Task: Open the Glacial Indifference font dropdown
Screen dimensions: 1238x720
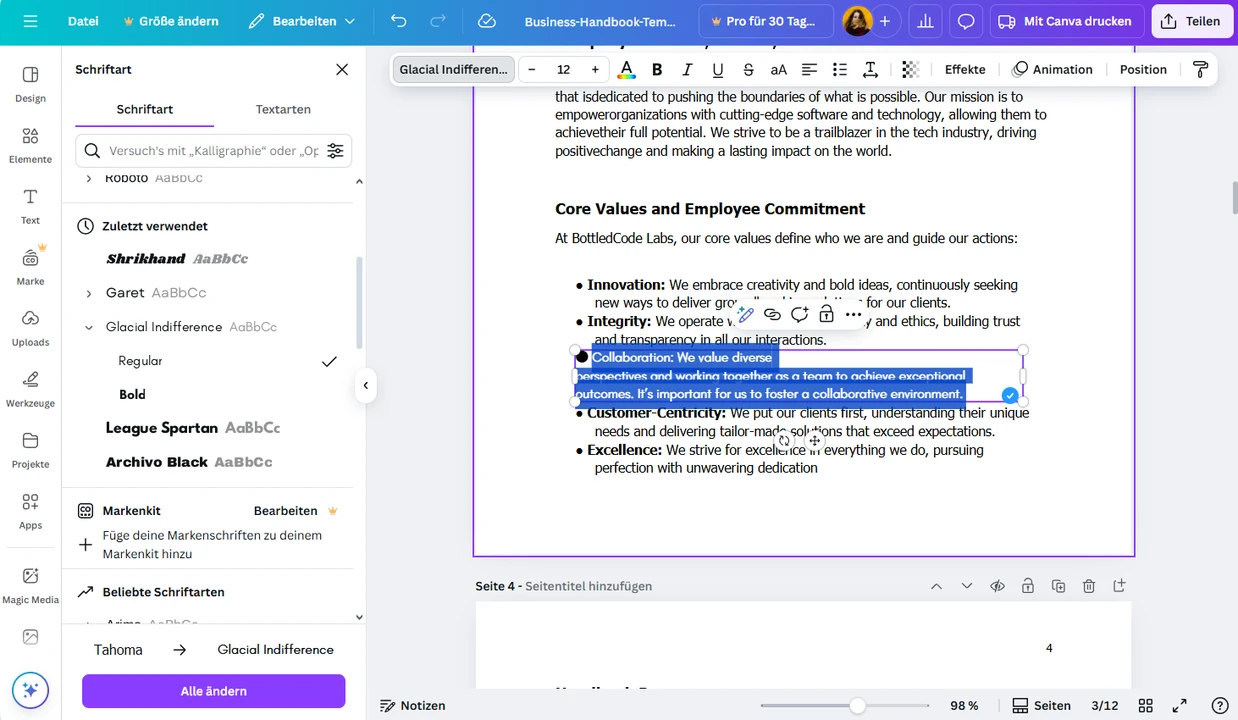Action: point(454,69)
